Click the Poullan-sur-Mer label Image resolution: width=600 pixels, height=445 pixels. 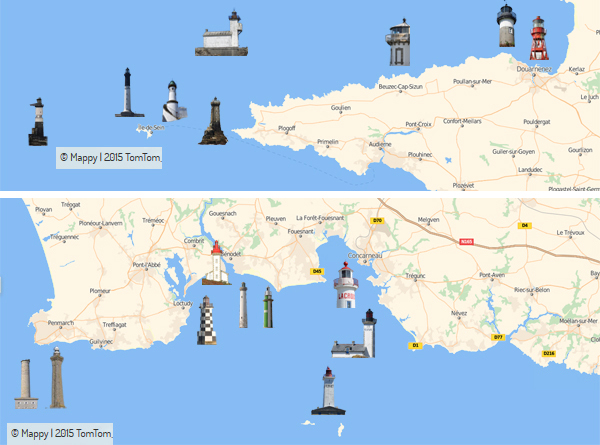[x=472, y=81]
